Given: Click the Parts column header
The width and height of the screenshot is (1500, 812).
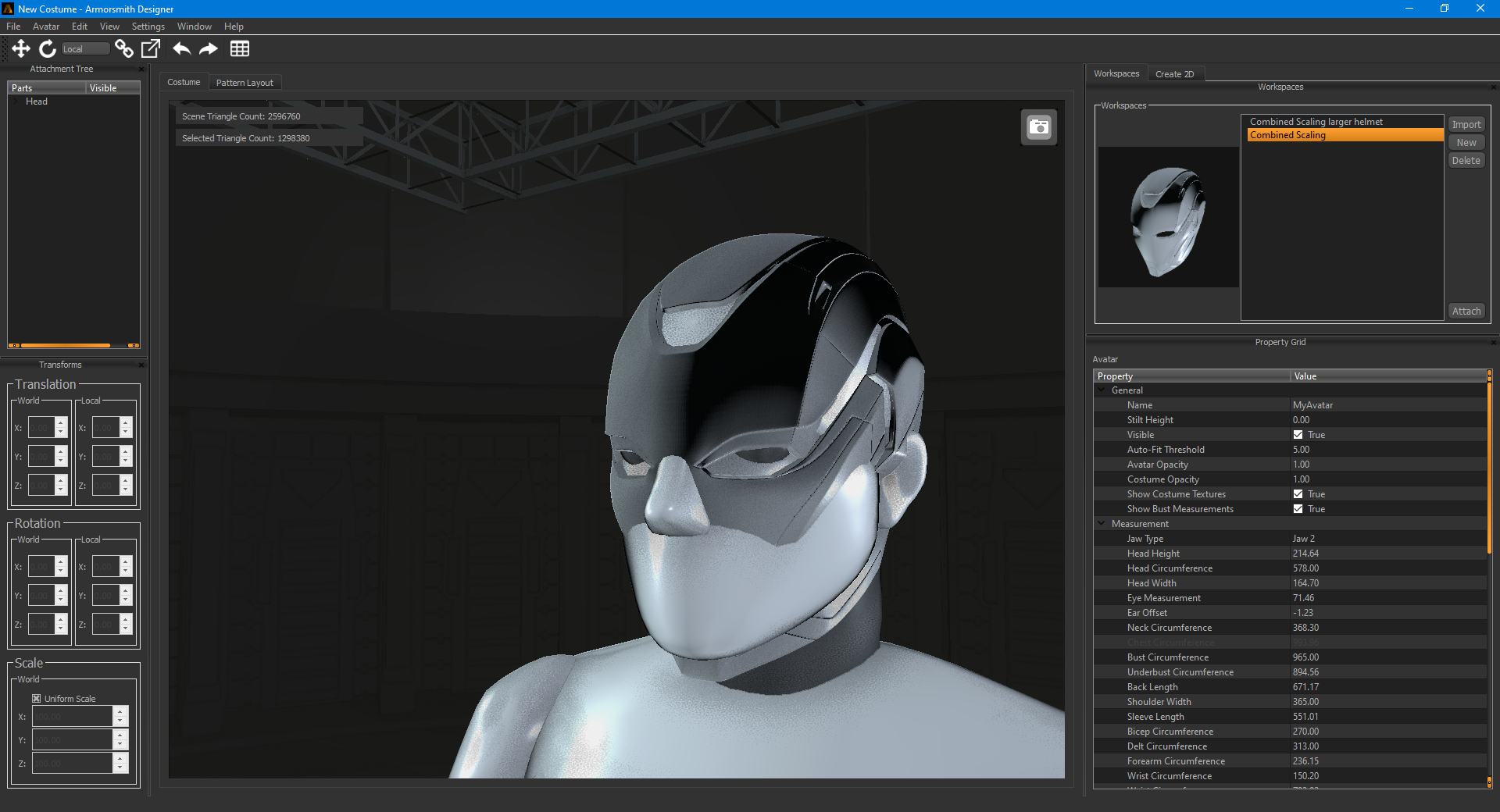Looking at the screenshot, I should (47, 88).
